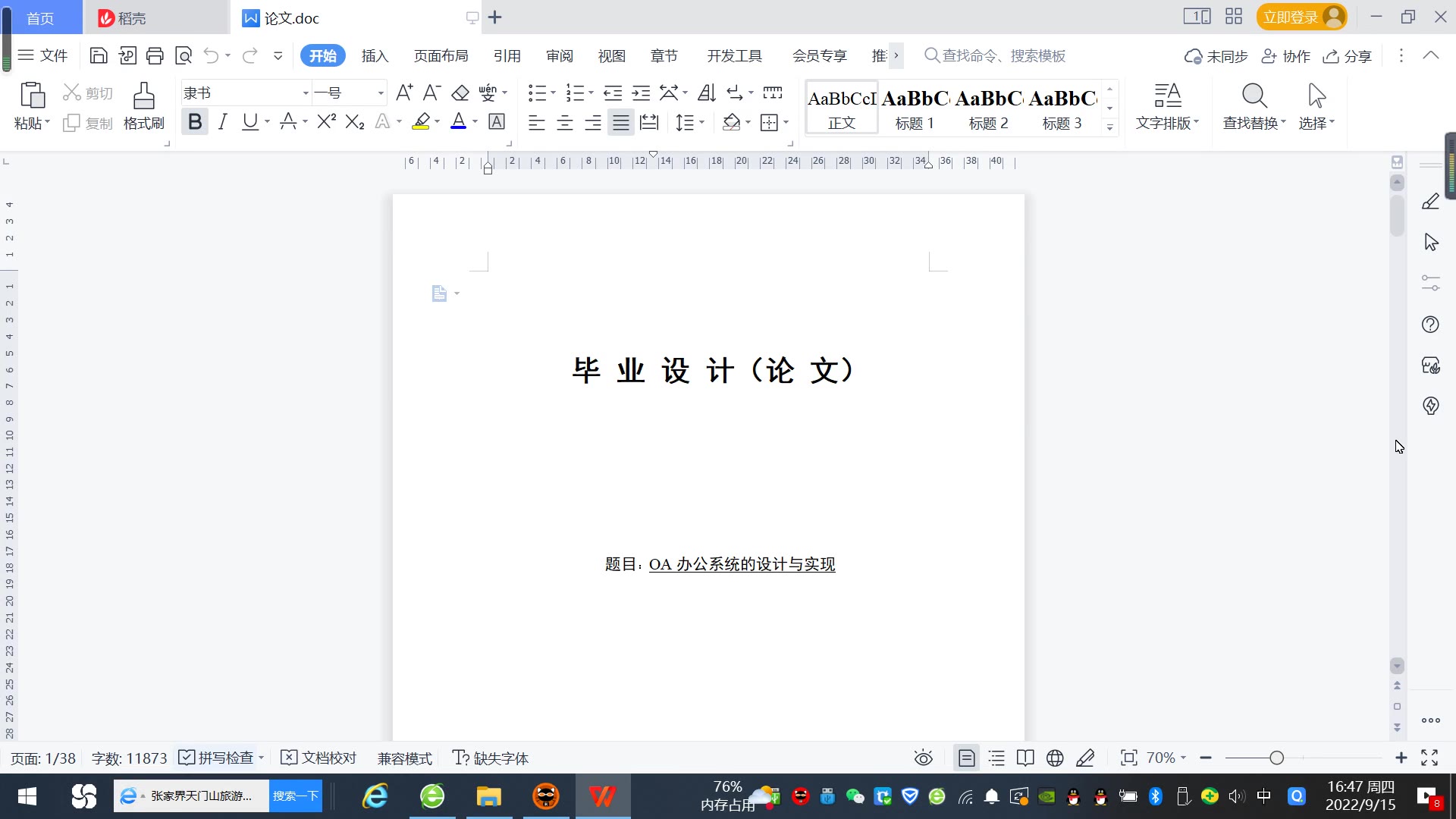Toggle Bold formatting button

(x=195, y=122)
